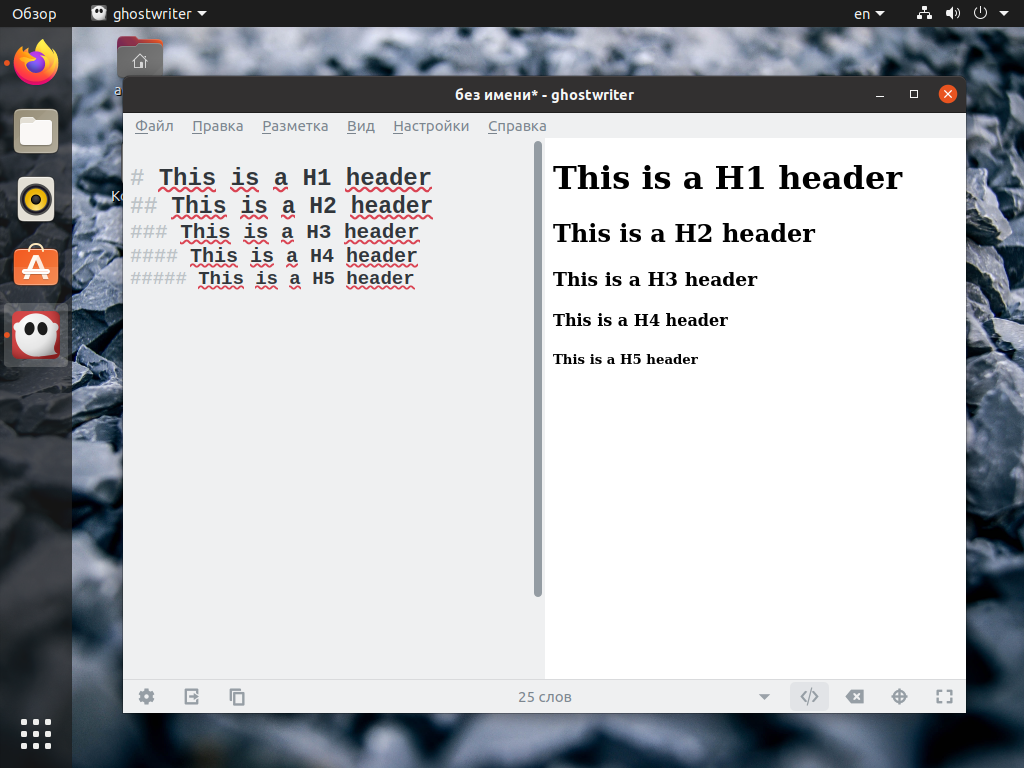Open the Справка menu
The width and height of the screenshot is (1024, 768).
[517, 126]
